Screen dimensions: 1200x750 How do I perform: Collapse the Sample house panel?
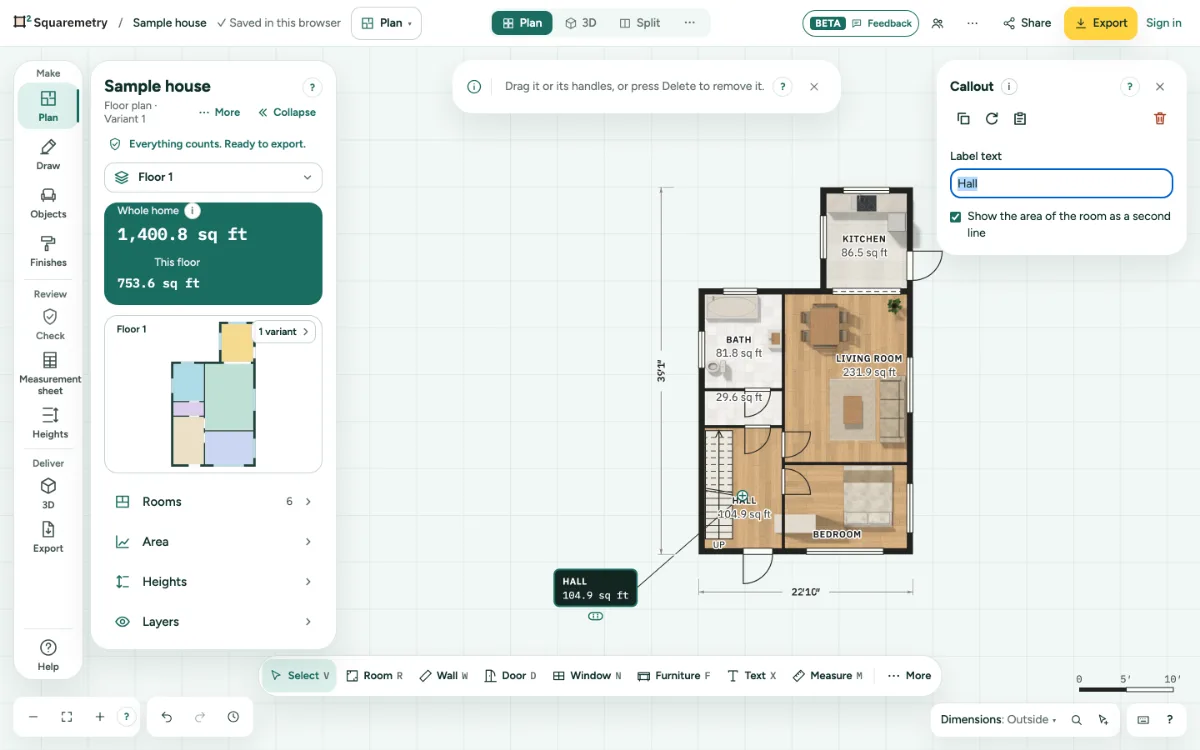click(287, 113)
